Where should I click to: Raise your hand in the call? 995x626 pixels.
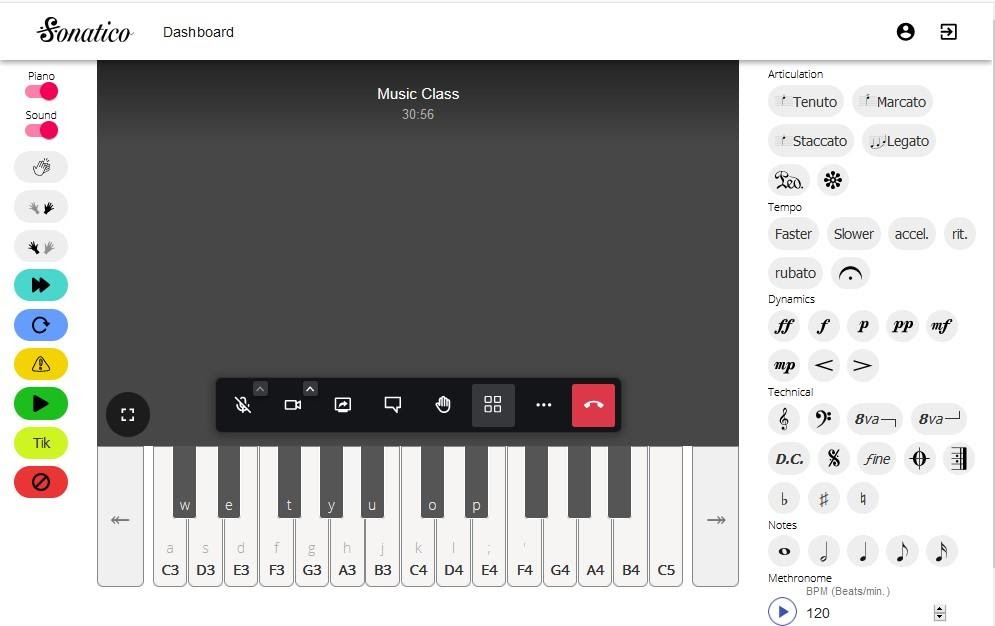click(x=443, y=405)
